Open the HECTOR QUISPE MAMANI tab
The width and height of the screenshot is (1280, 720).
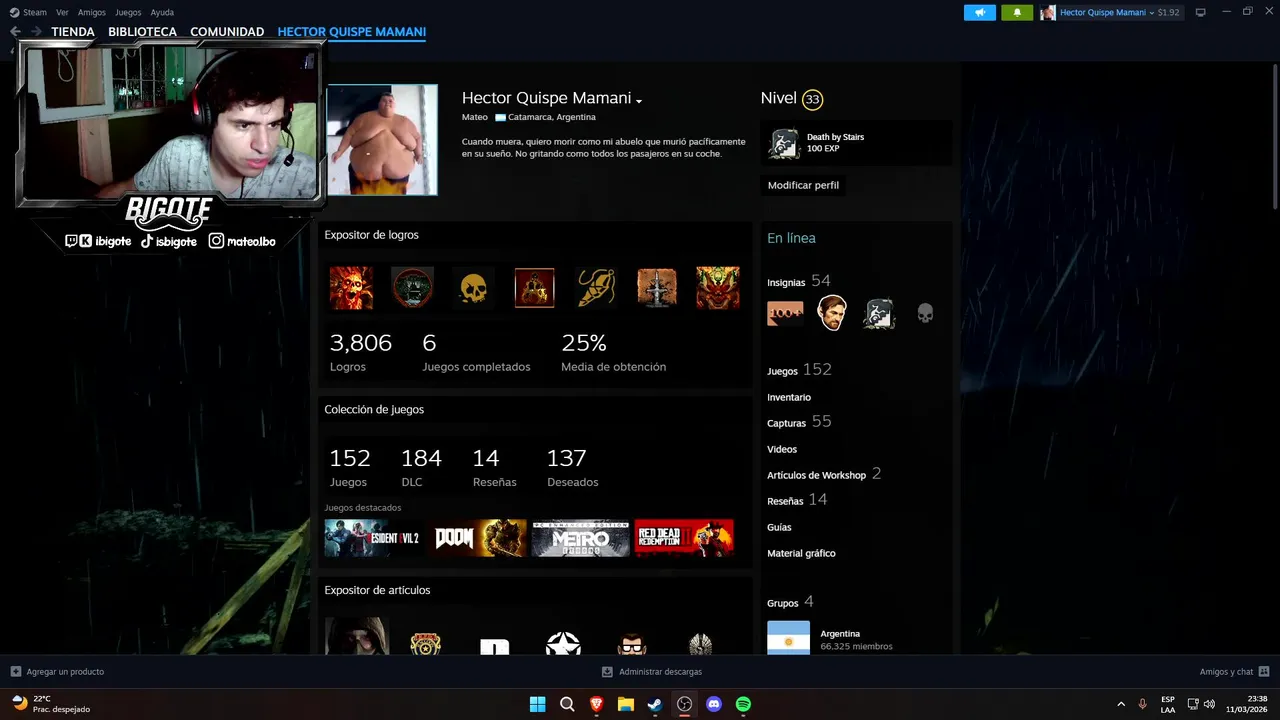click(x=352, y=32)
